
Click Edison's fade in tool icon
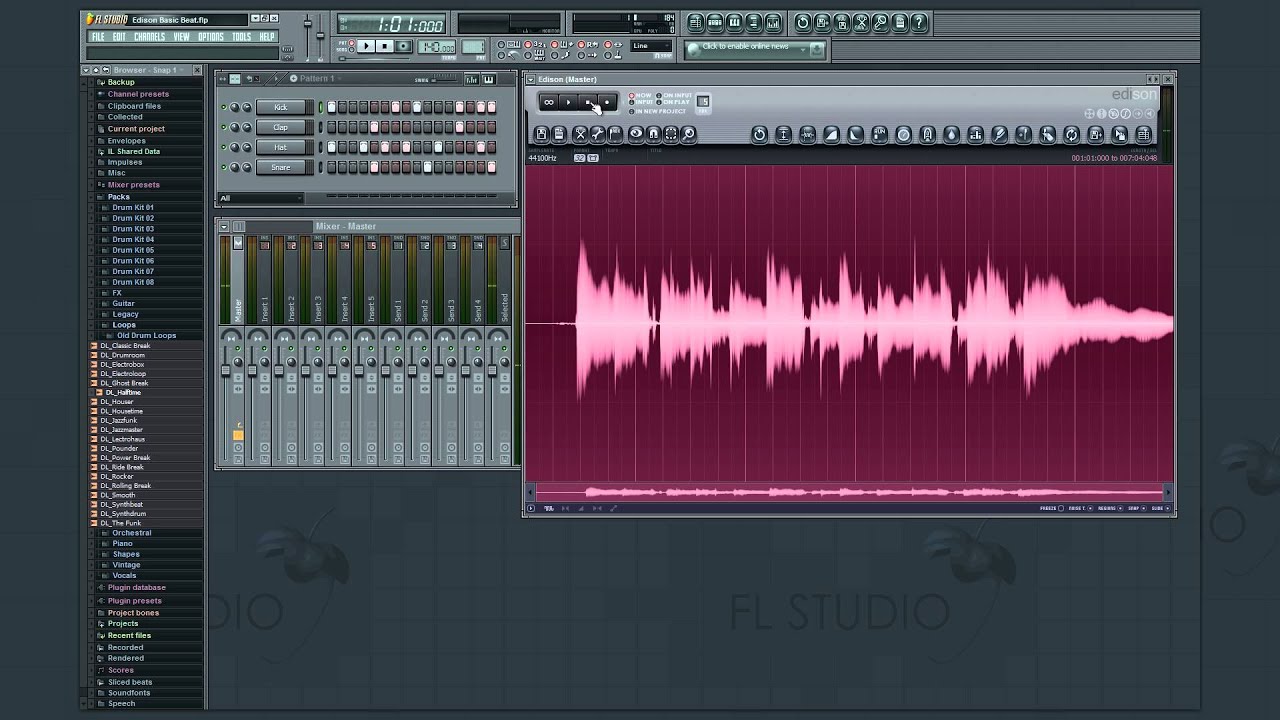pos(831,134)
